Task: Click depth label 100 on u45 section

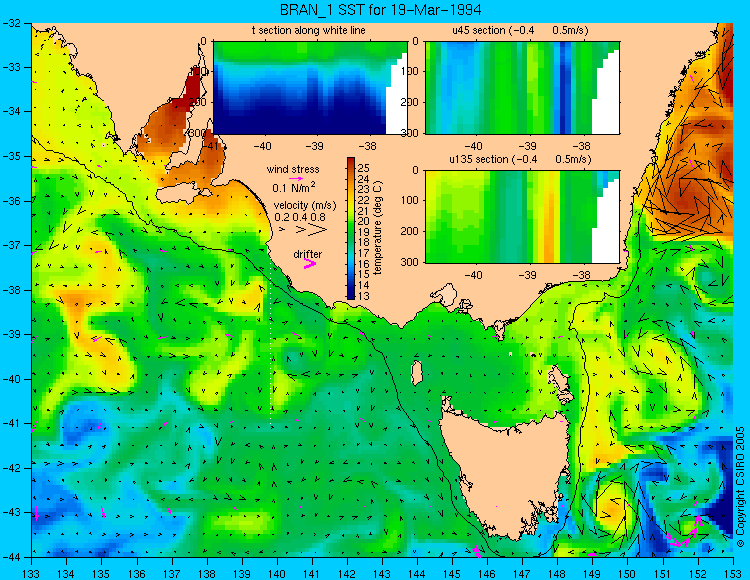Action: coord(409,71)
